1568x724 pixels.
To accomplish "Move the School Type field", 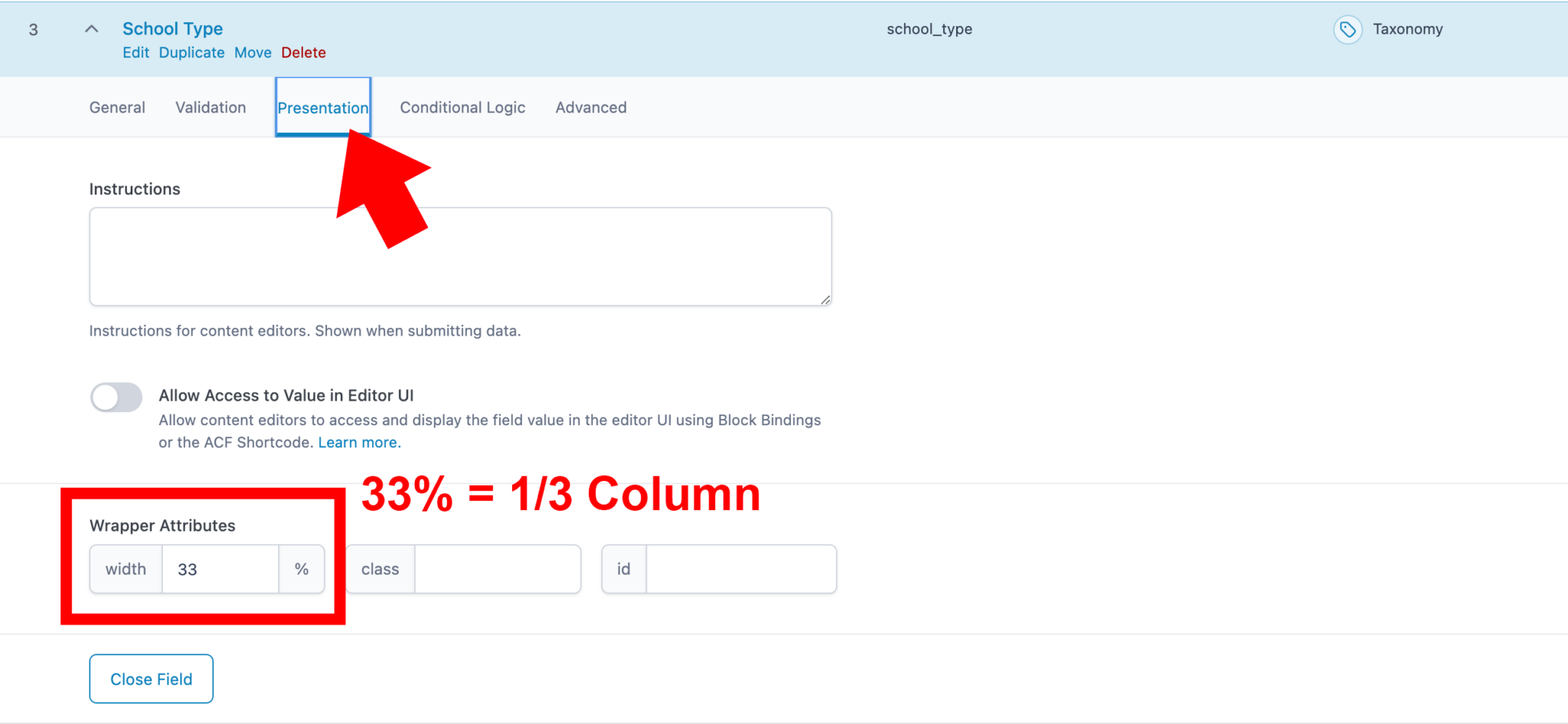I will [253, 52].
